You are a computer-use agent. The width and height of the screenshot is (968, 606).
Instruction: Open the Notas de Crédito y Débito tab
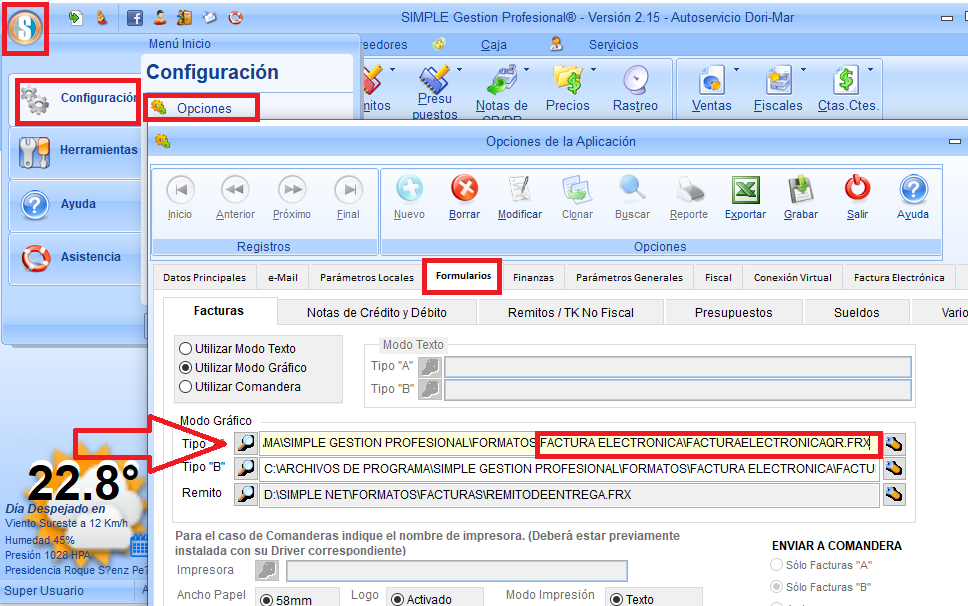tap(376, 312)
